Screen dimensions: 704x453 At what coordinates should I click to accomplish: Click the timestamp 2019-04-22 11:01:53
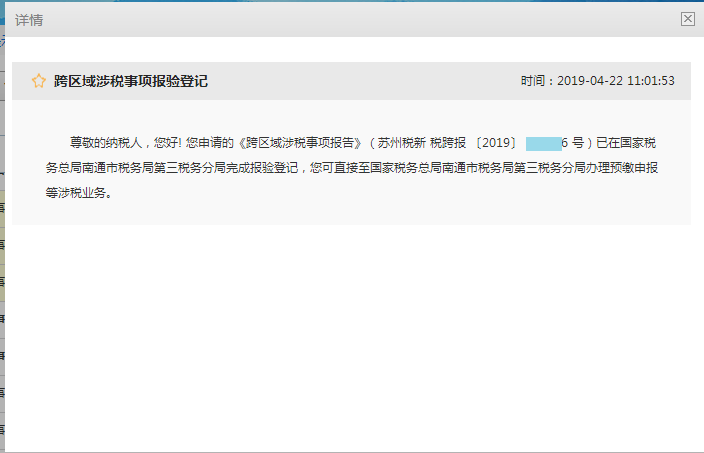click(615, 81)
